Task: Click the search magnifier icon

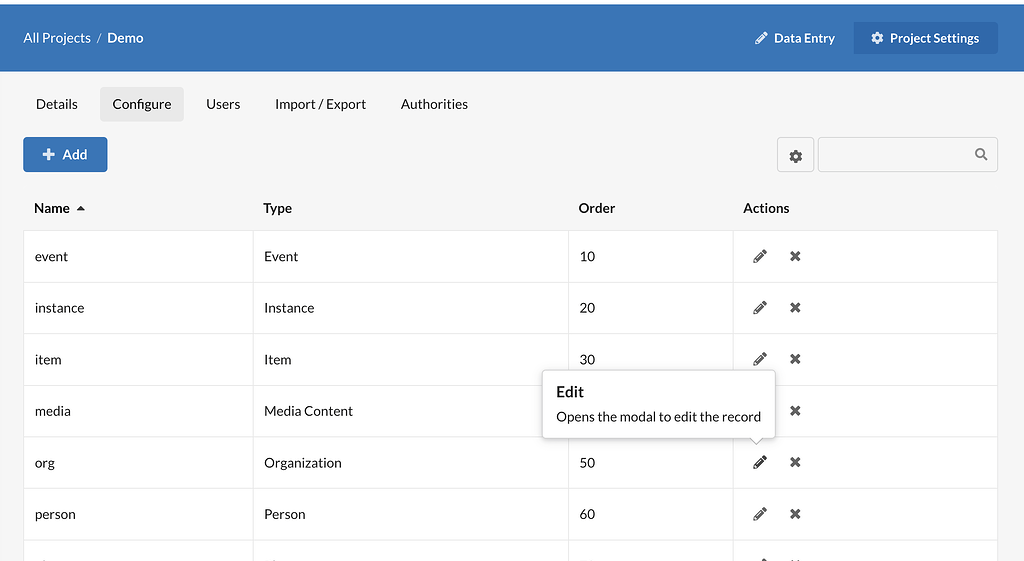Action: point(981,155)
